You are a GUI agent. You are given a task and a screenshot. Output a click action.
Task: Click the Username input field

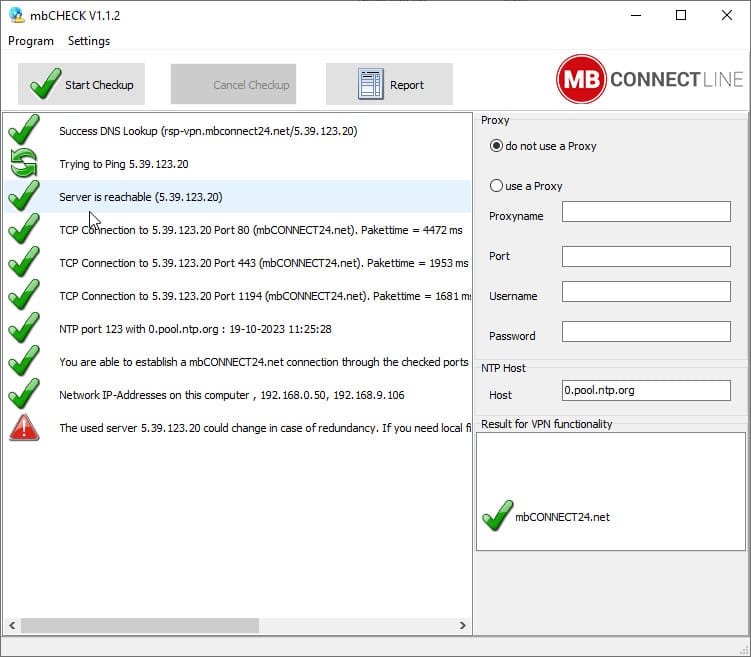[646, 292]
